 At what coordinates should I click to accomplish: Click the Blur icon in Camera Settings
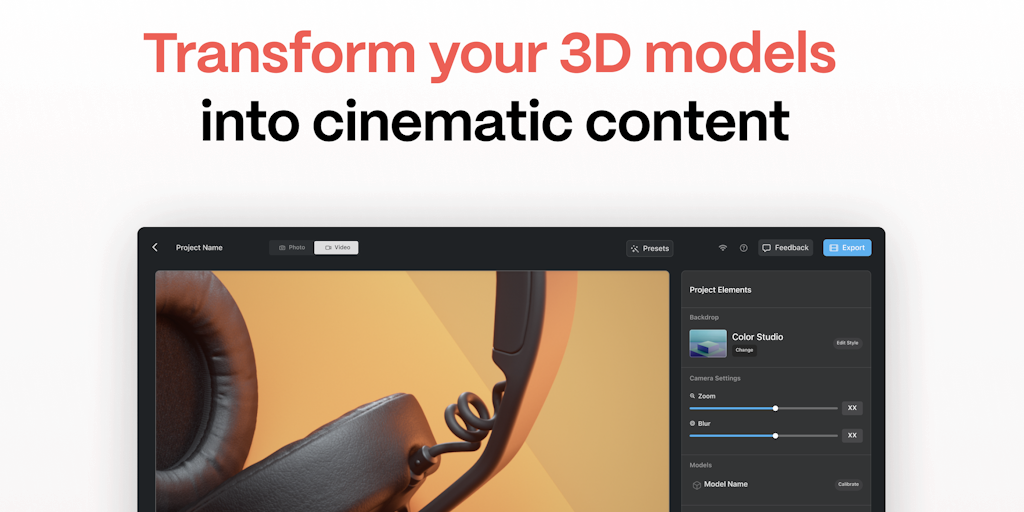coord(692,423)
